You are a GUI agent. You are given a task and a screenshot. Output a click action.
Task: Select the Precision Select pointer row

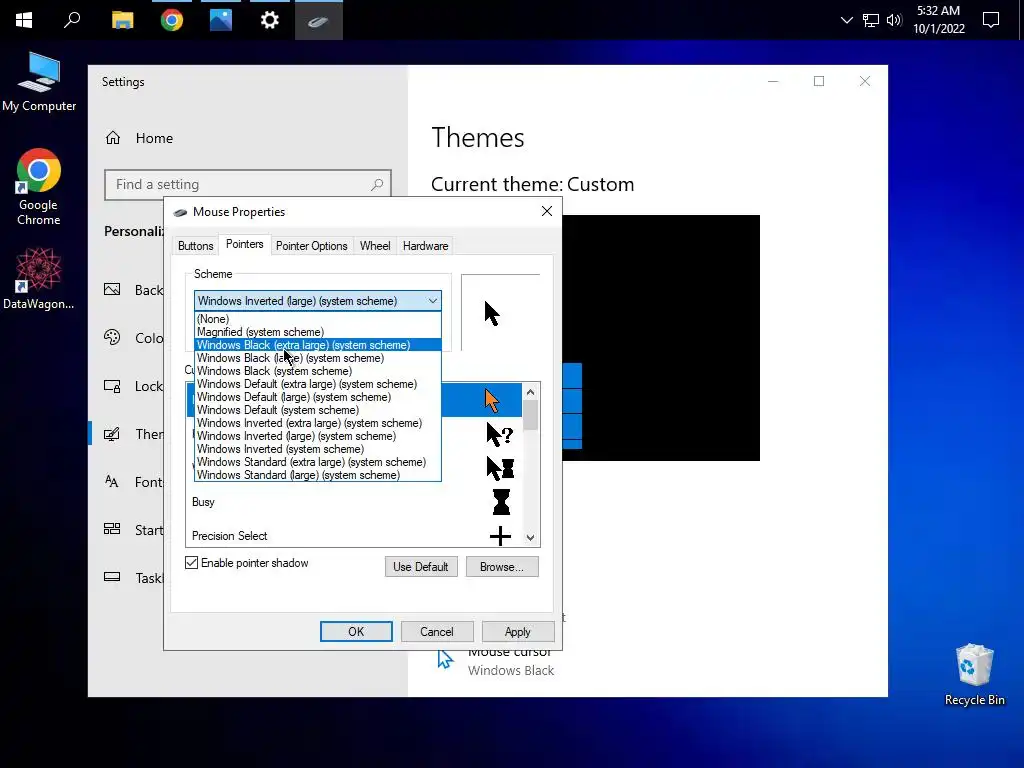(x=355, y=536)
